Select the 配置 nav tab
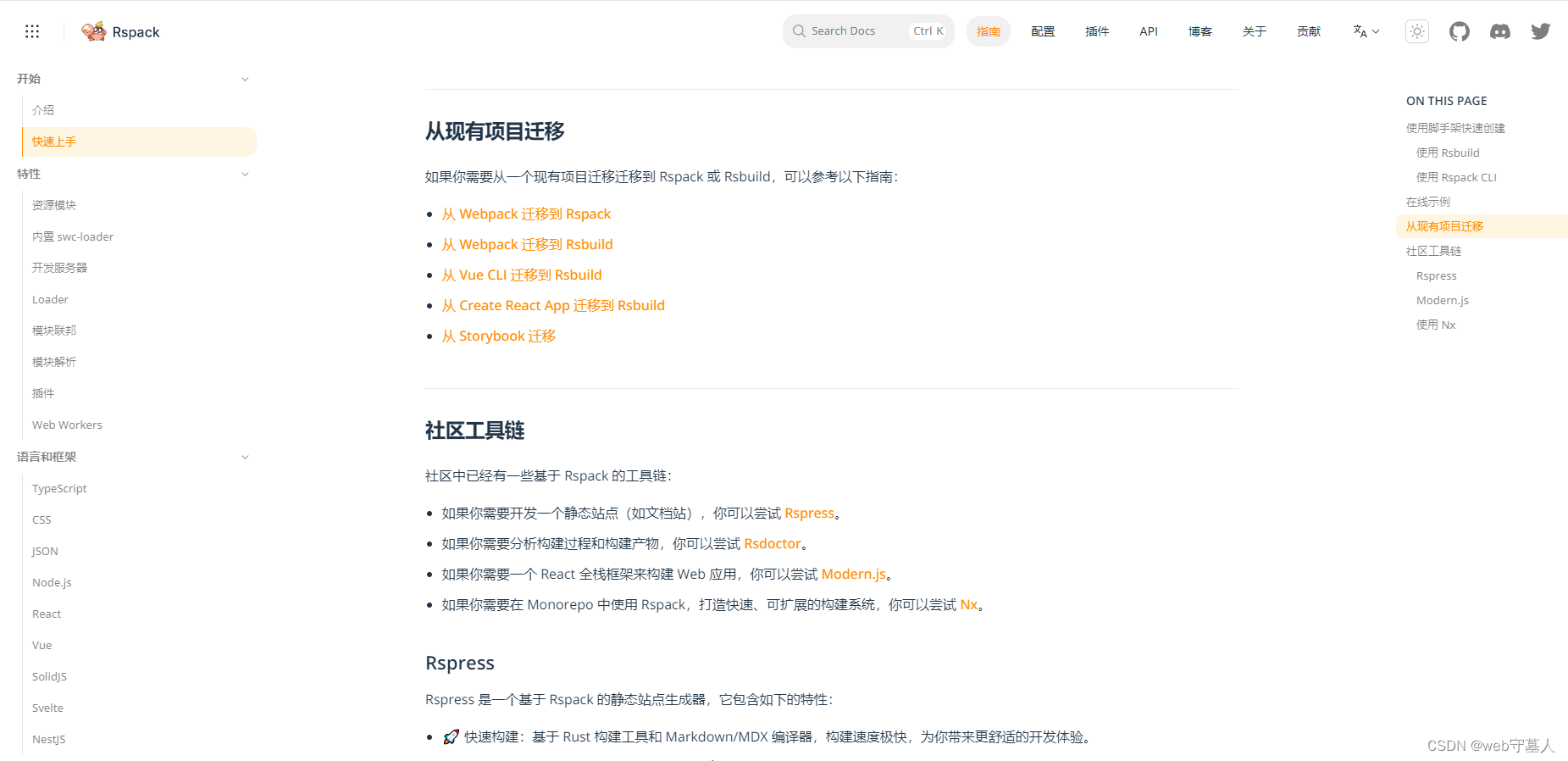The height and width of the screenshot is (761, 1568). point(1043,31)
